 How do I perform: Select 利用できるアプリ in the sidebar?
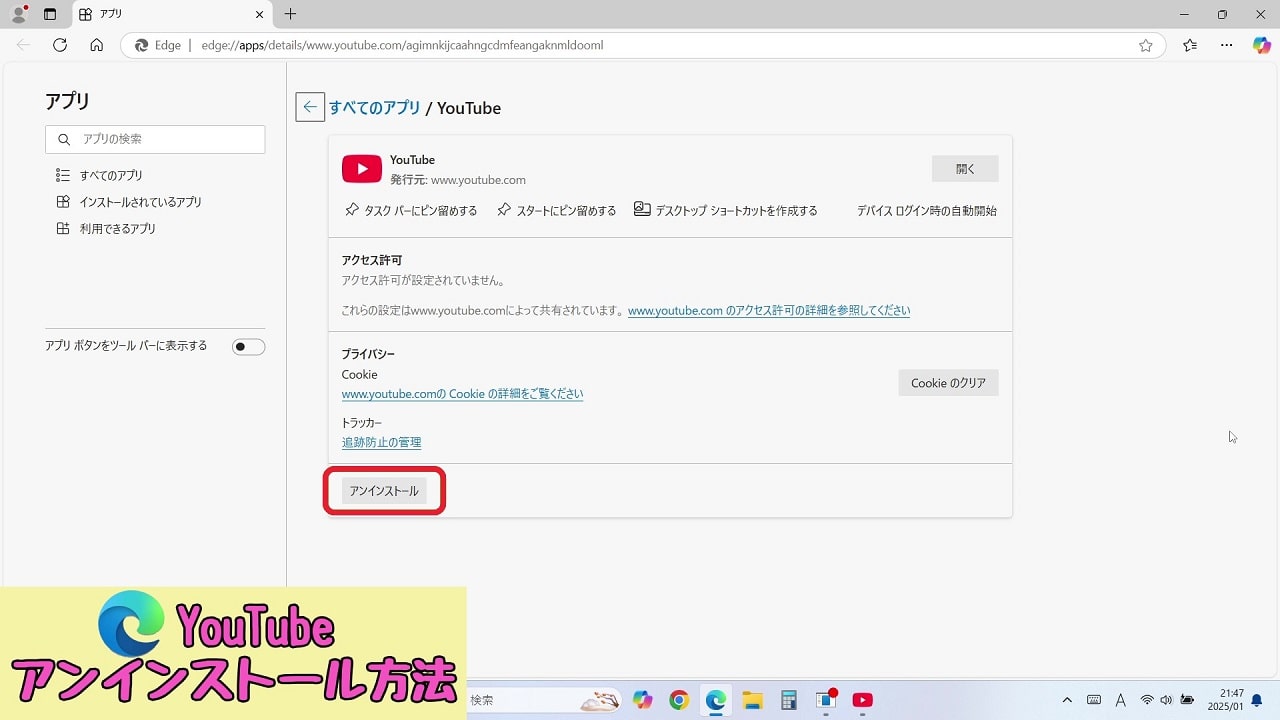coord(106,229)
